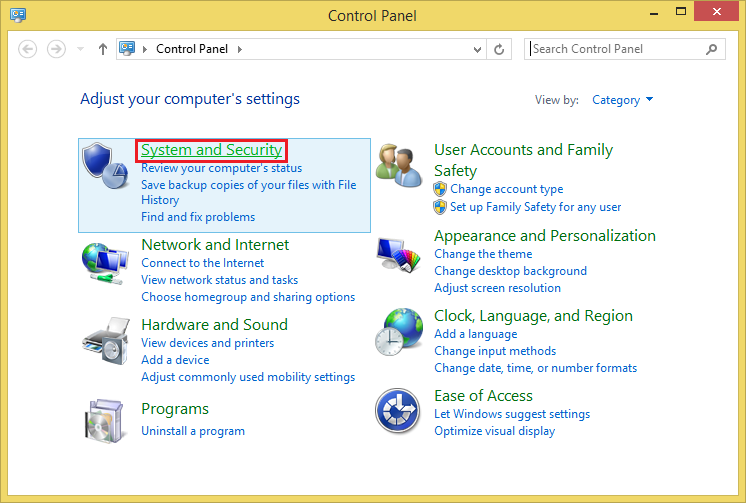
Task: Expand the arrow after Control Panel breadcrumb
Action: 240,49
